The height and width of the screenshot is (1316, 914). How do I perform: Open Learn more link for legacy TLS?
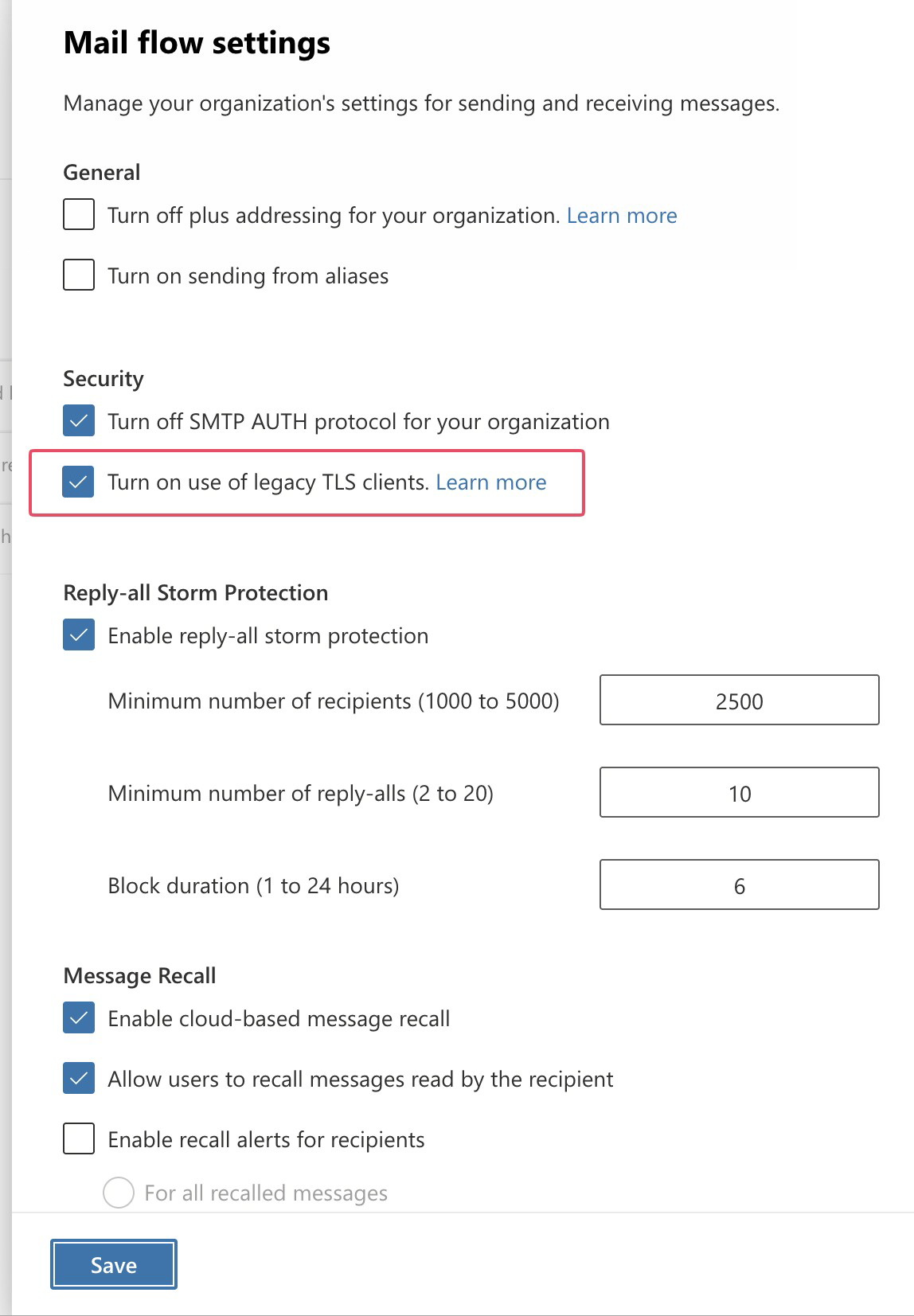(490, 482)
